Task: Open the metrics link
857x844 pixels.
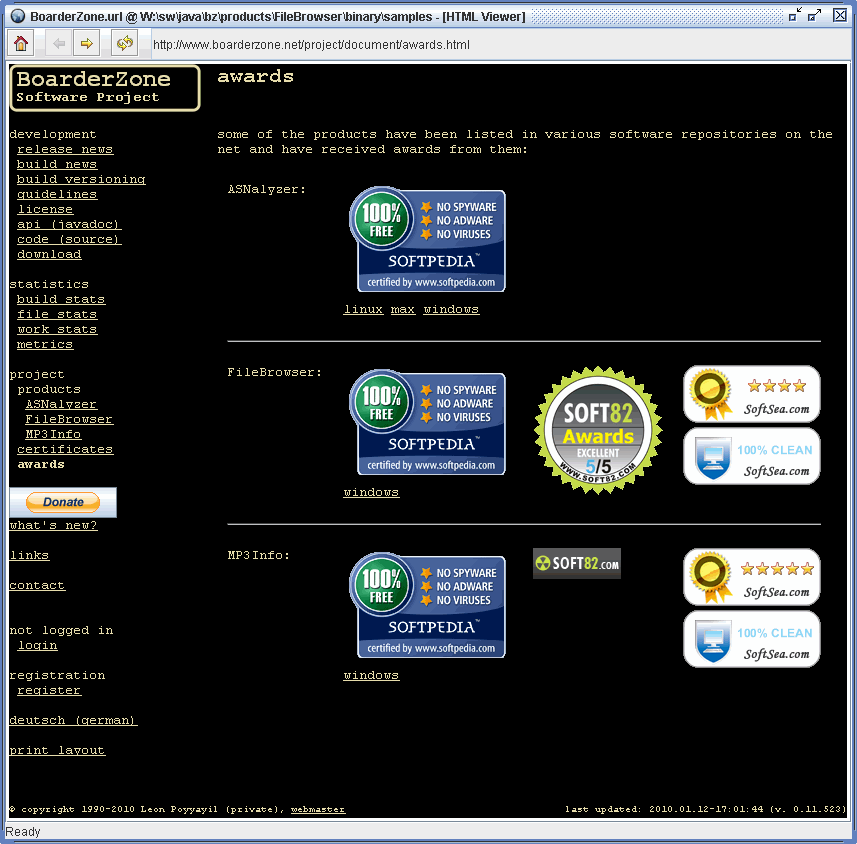Action: pyautogui.click(x=45, y=344)
